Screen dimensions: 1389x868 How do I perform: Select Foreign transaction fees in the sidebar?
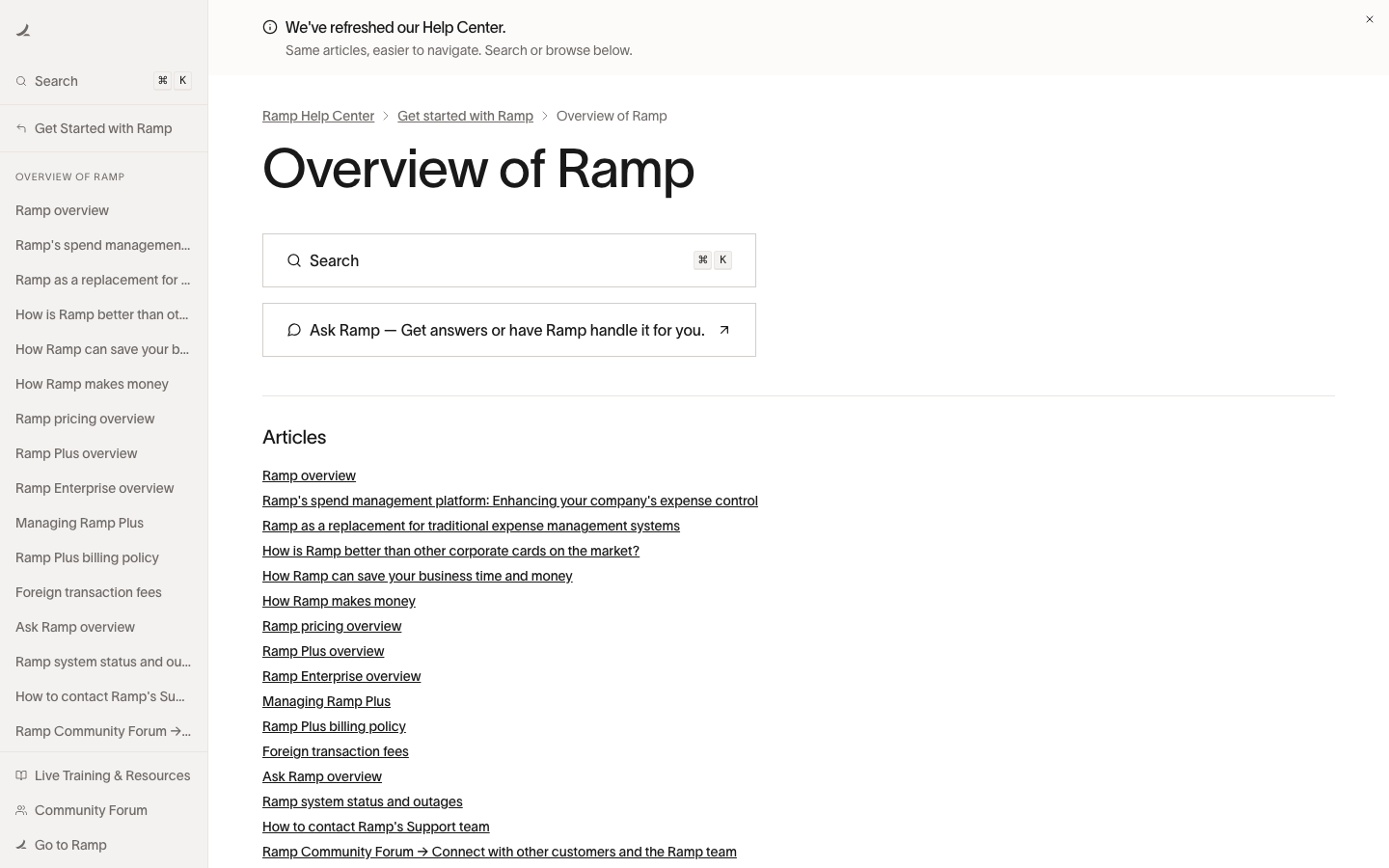pyautogui.click(x=89, y=592)
